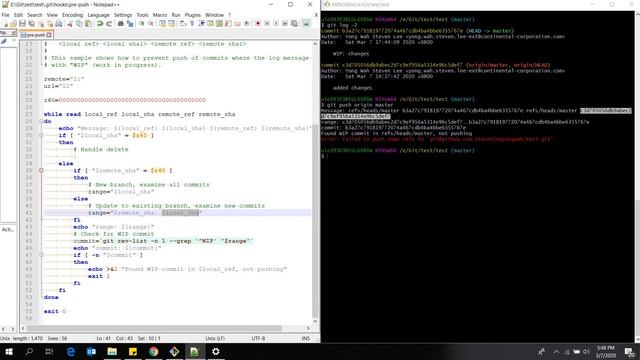Open the File menu
This screenshot has height=360, width=640.
[5, 15]
